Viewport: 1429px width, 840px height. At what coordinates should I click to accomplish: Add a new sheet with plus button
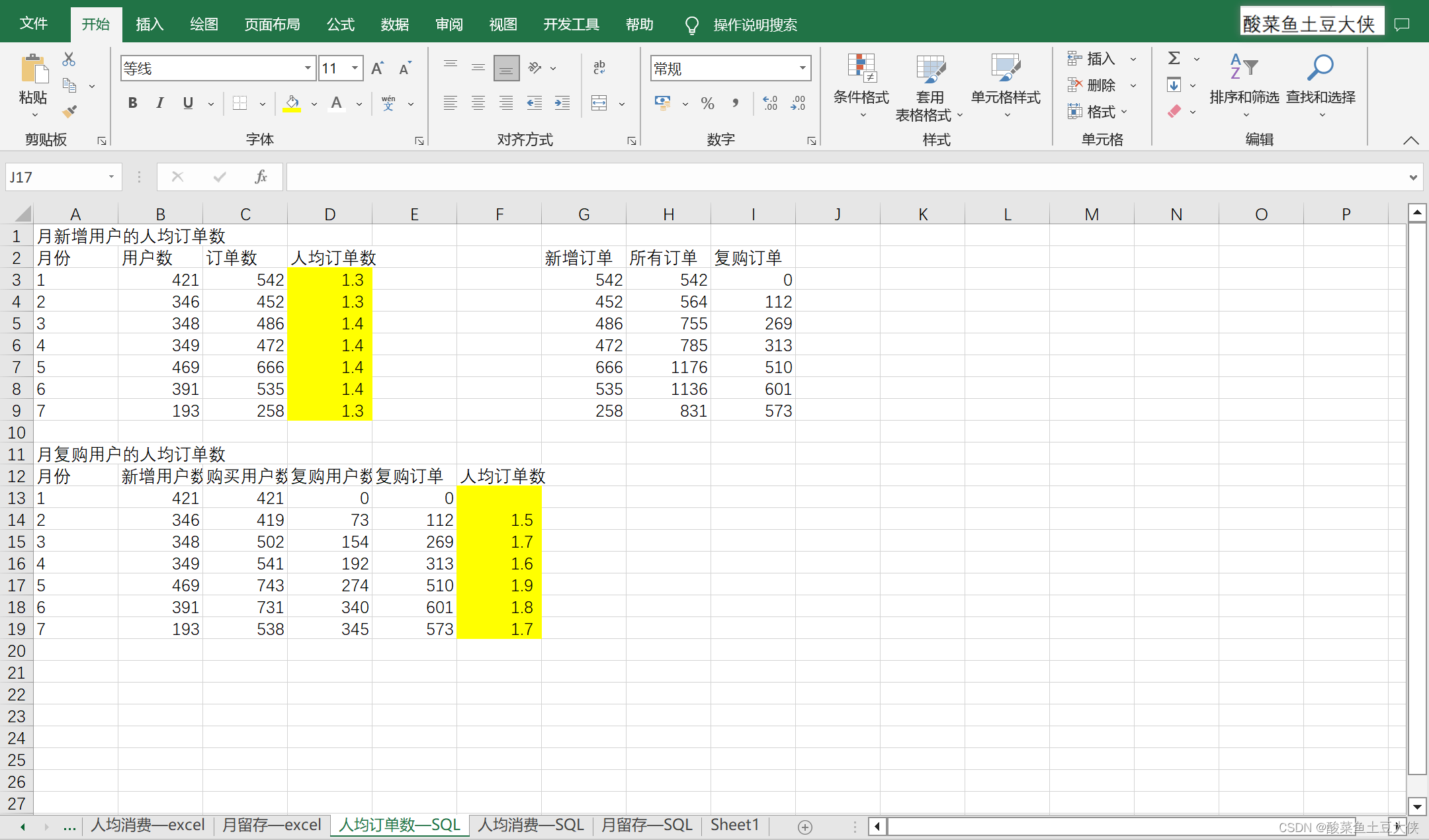(x=804, y=827)
